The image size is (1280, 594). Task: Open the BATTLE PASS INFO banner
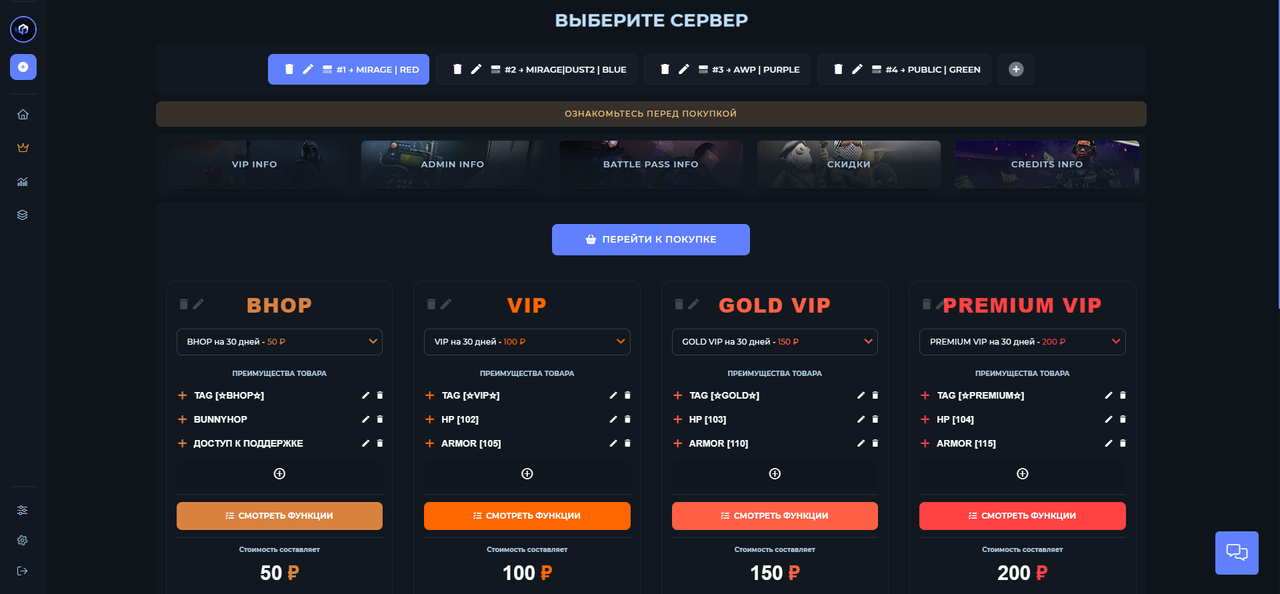pyautogui.click(x=651, y=164)
